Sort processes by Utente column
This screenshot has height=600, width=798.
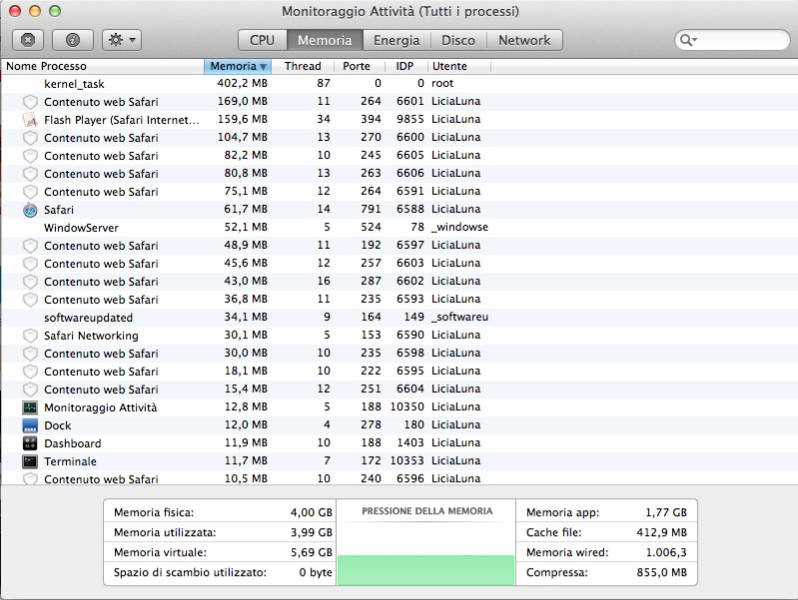coord(459,66)
